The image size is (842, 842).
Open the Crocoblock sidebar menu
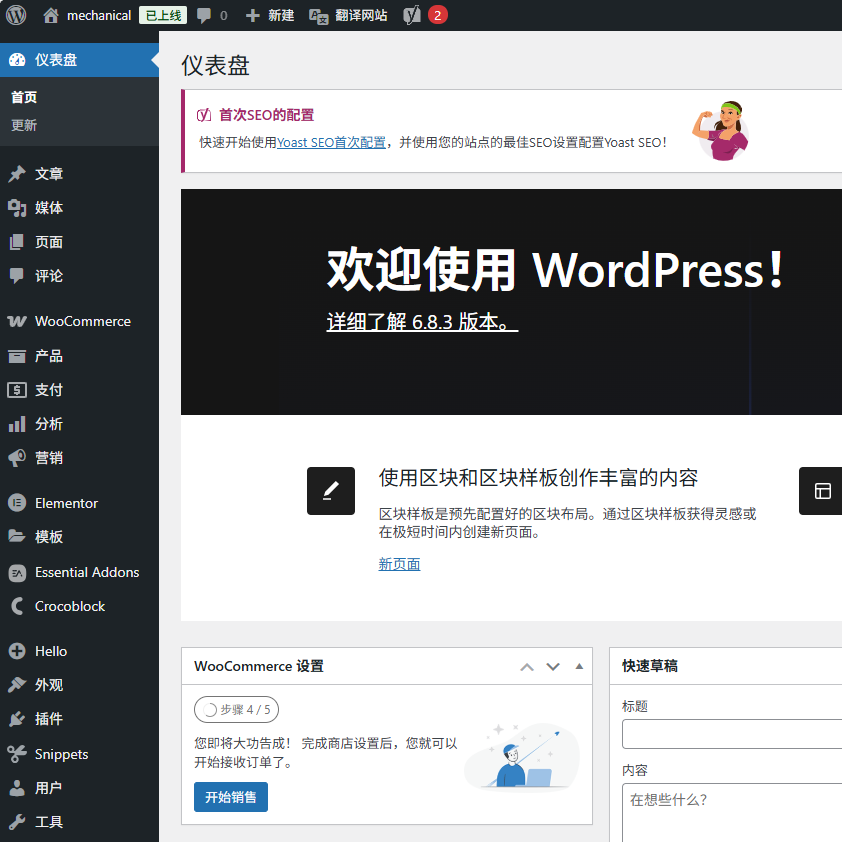(x=69, y=606)
